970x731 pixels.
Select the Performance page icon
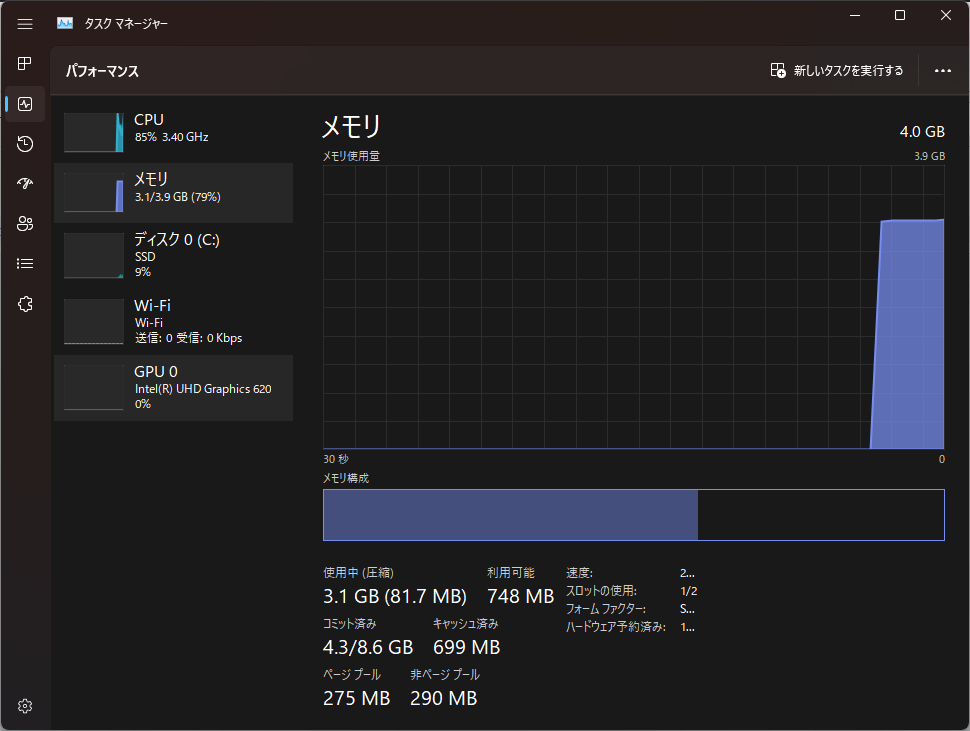[25, 104]
